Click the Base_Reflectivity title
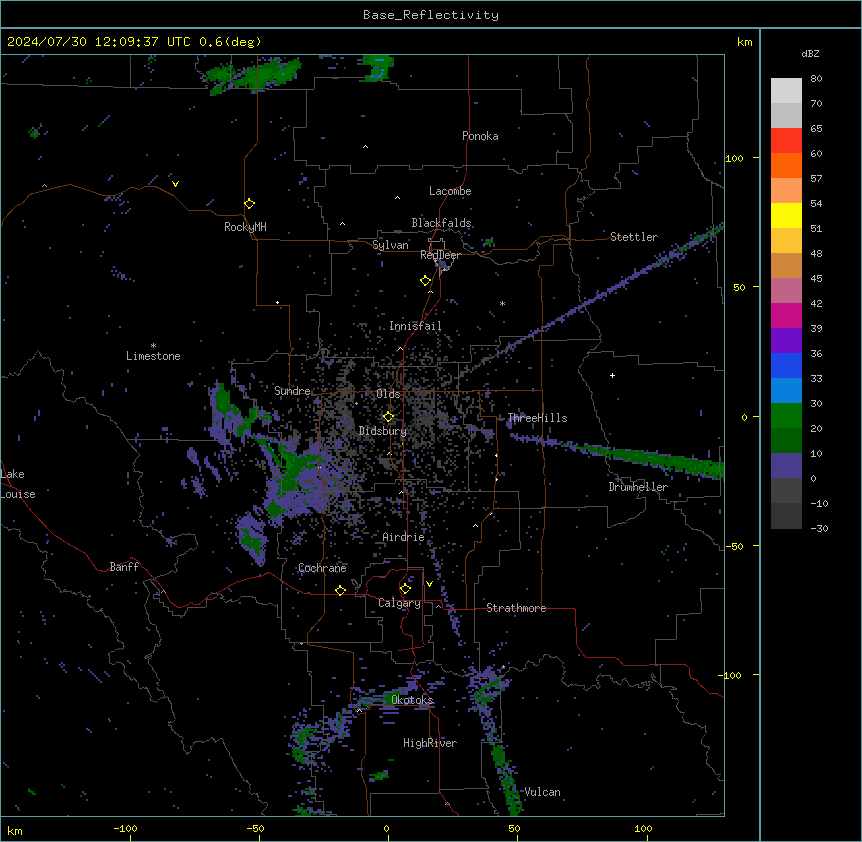The width and height of the screenshot is (862, 842). click(431, 15)
